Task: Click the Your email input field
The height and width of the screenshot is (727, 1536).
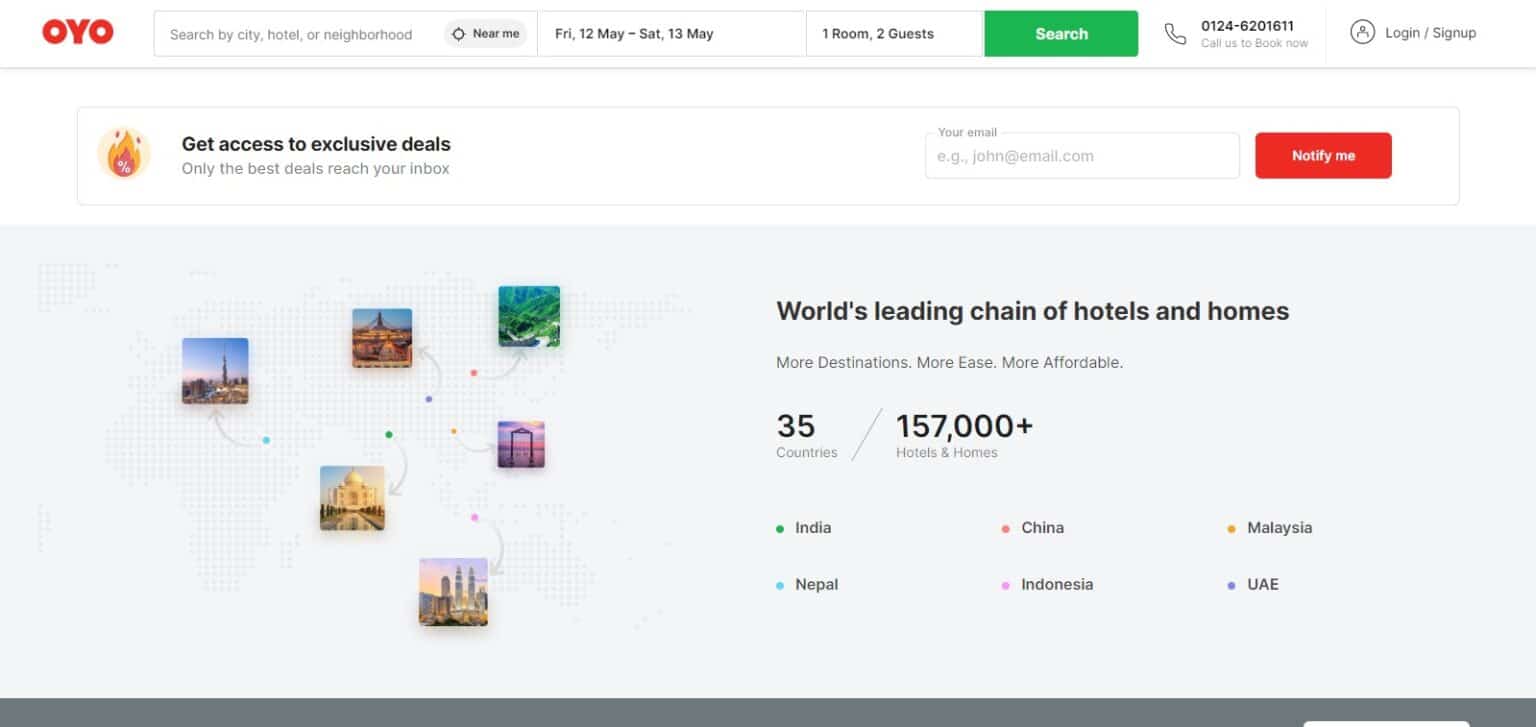Action: click(1081, 156)
